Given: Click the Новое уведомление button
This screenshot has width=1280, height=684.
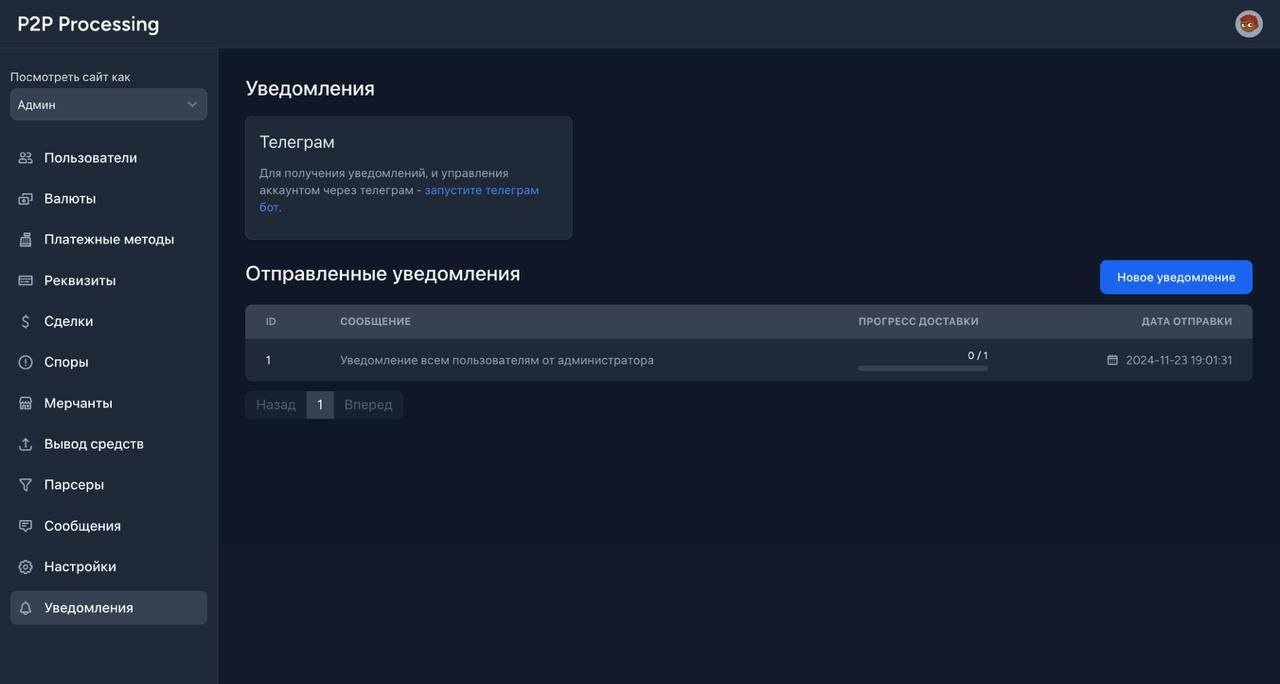Looking at the screenshot, I should coord(1176,277).
